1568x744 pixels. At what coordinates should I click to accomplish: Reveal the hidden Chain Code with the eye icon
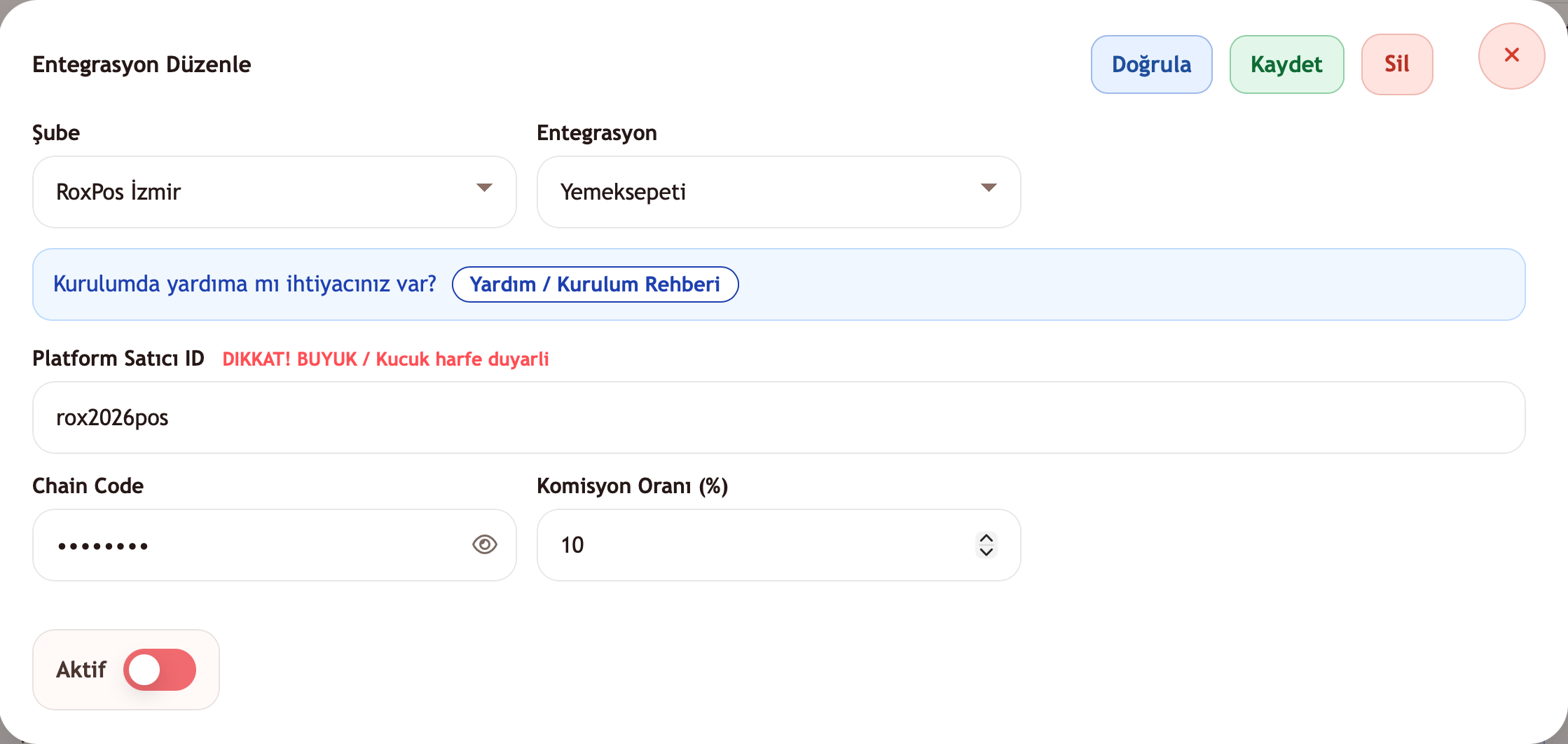[x=484, y=544]
